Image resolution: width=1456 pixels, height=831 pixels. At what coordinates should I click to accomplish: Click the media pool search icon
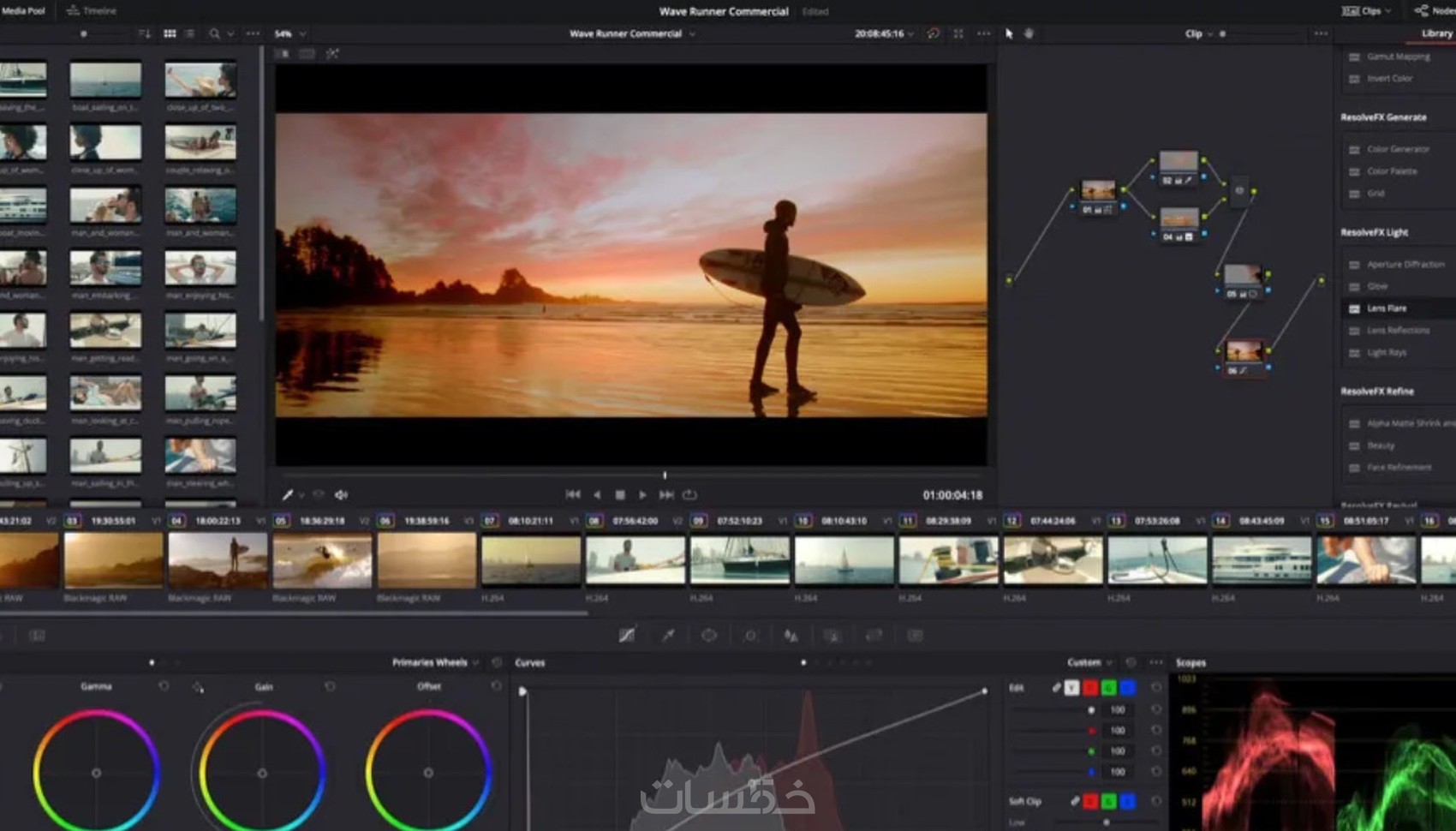[214, 33]
